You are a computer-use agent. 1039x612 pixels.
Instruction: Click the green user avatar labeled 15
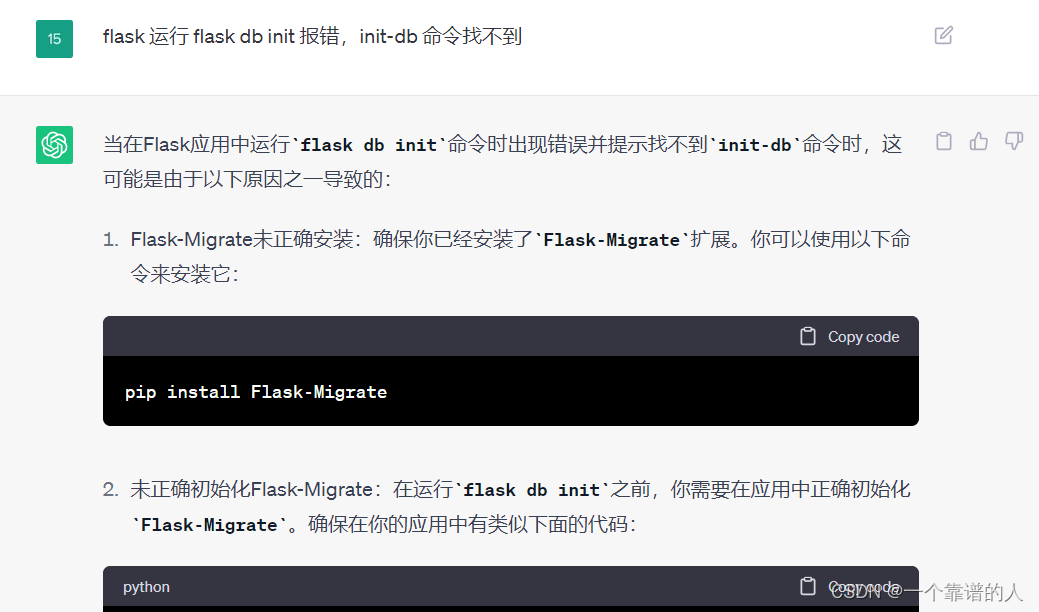[54, 39]
